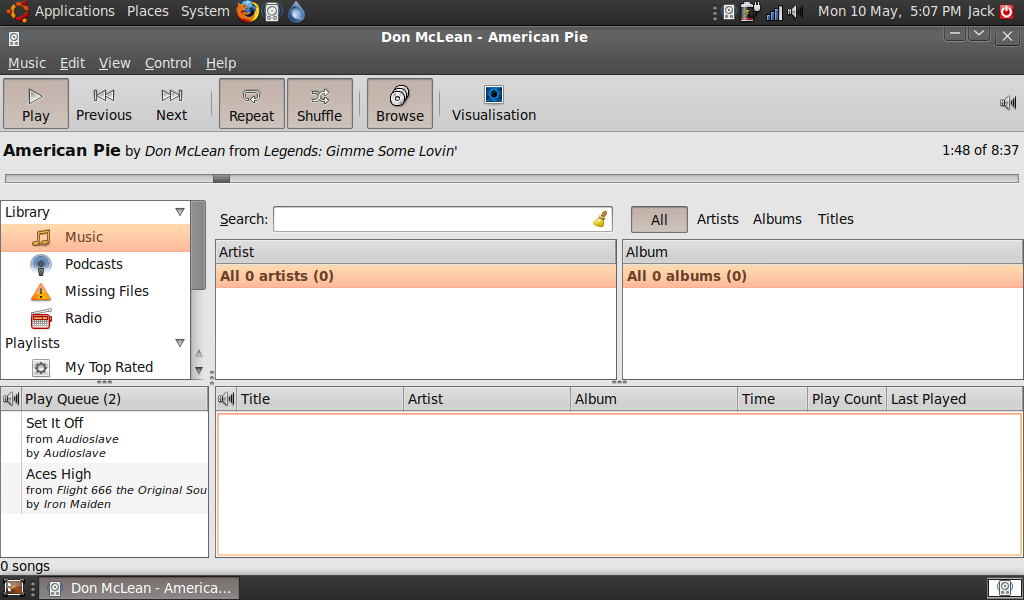Select the 'All 0 artists (0)' row

coord(416,276)
